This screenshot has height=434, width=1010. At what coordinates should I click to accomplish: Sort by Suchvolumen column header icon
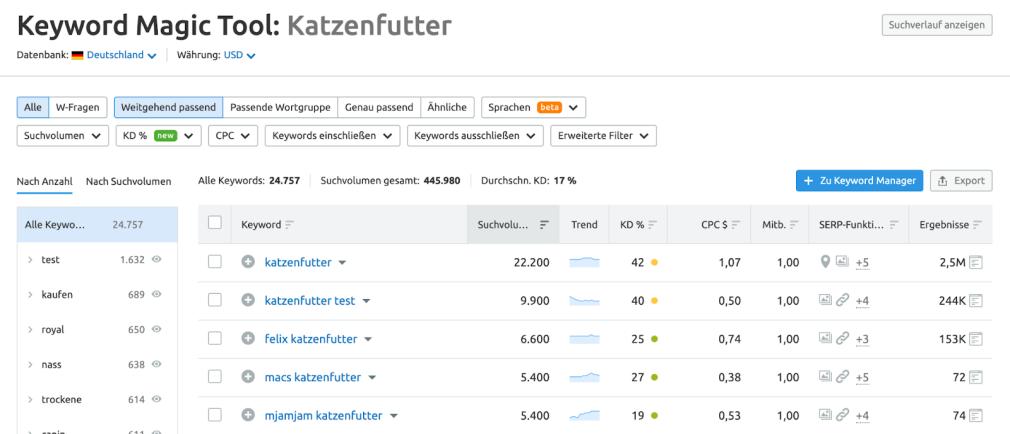click(544, 225)
